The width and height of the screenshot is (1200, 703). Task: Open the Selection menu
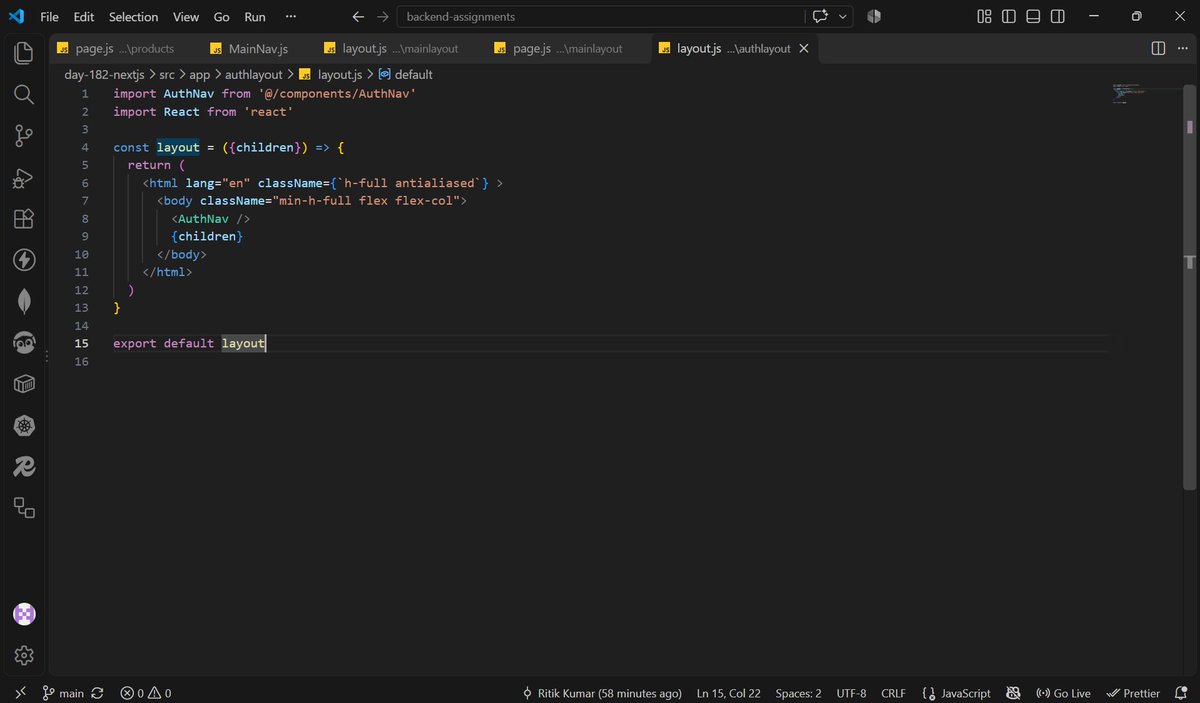click(x=133, y=16)
